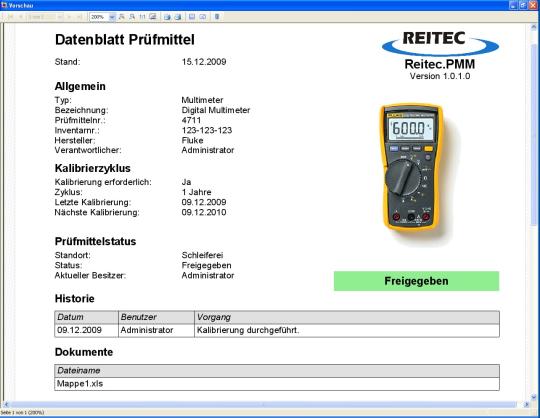Click the last icon in the toolbar
Image resolution: width=540 pixels, height=418 pixels.
click(217, 17)
